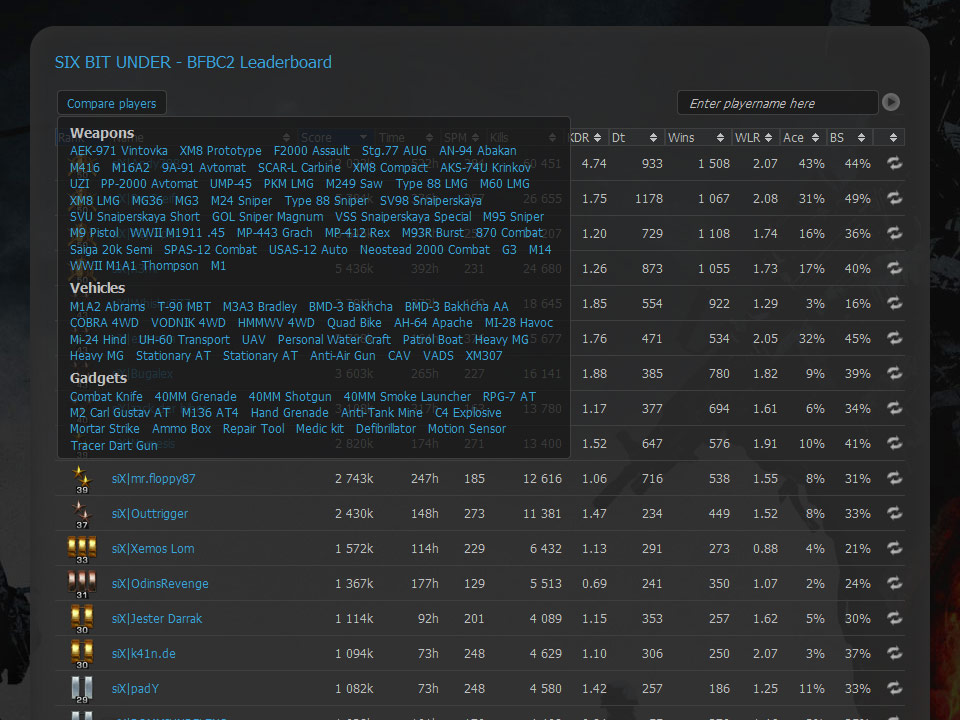Image resolution: width=960 pixels, height=720 pixels.
Task: Choose UH-60 Transport vehicle entry
Action: [184, 339]
